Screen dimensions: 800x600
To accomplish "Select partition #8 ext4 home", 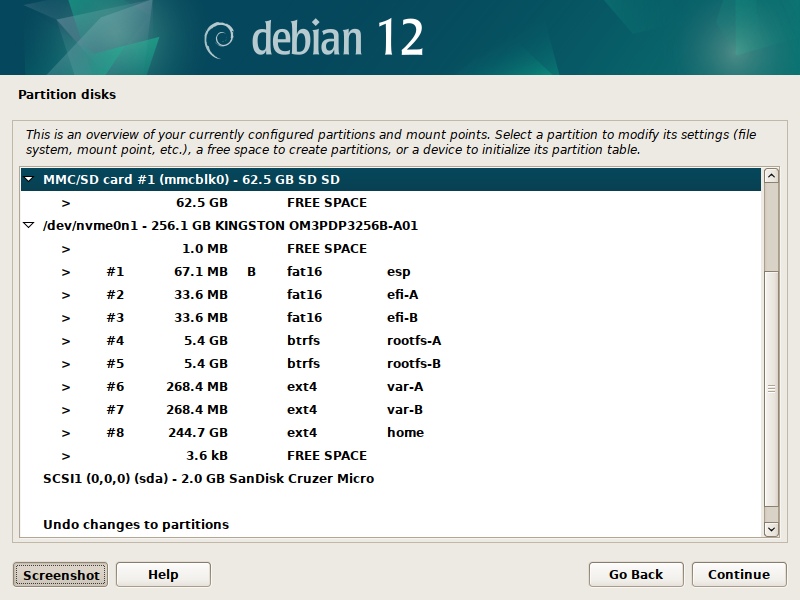I will (x=391, y=432).
